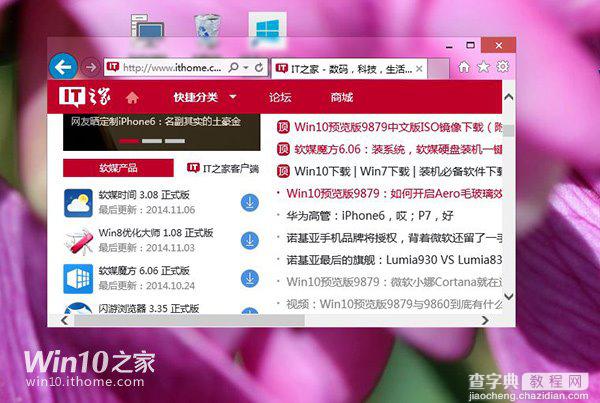Screen dimensions: 600x403
Task: Click the horizontal scrollbar right arrow
Action: point(485,320)
